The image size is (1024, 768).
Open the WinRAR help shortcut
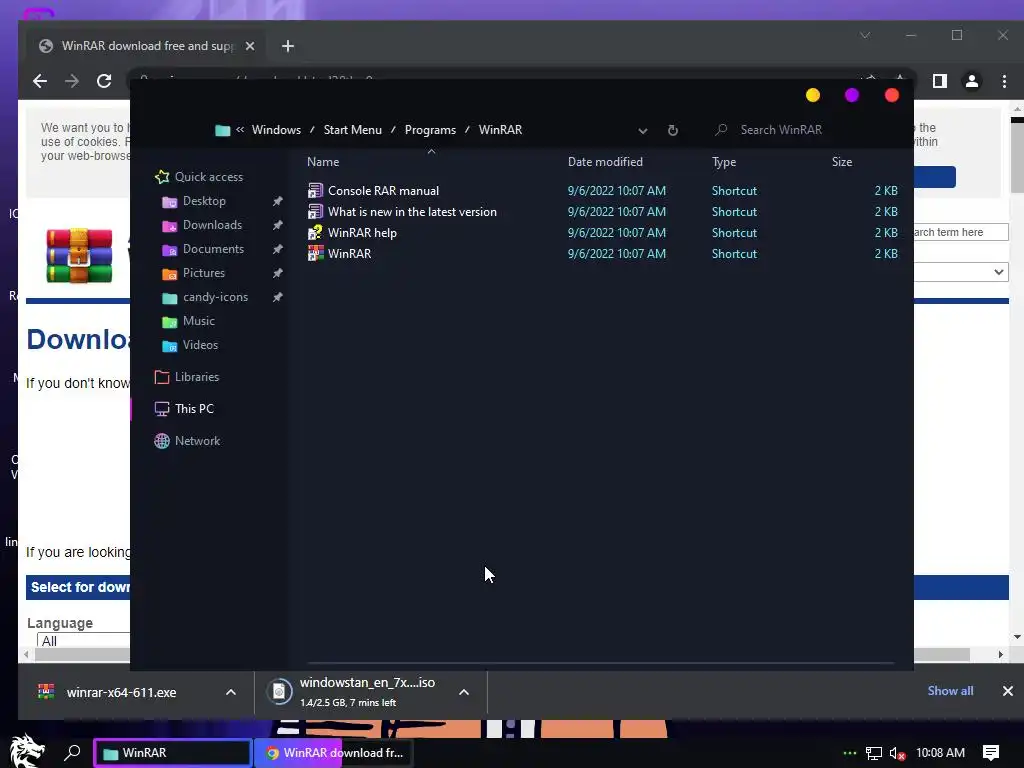click(352, 232)
